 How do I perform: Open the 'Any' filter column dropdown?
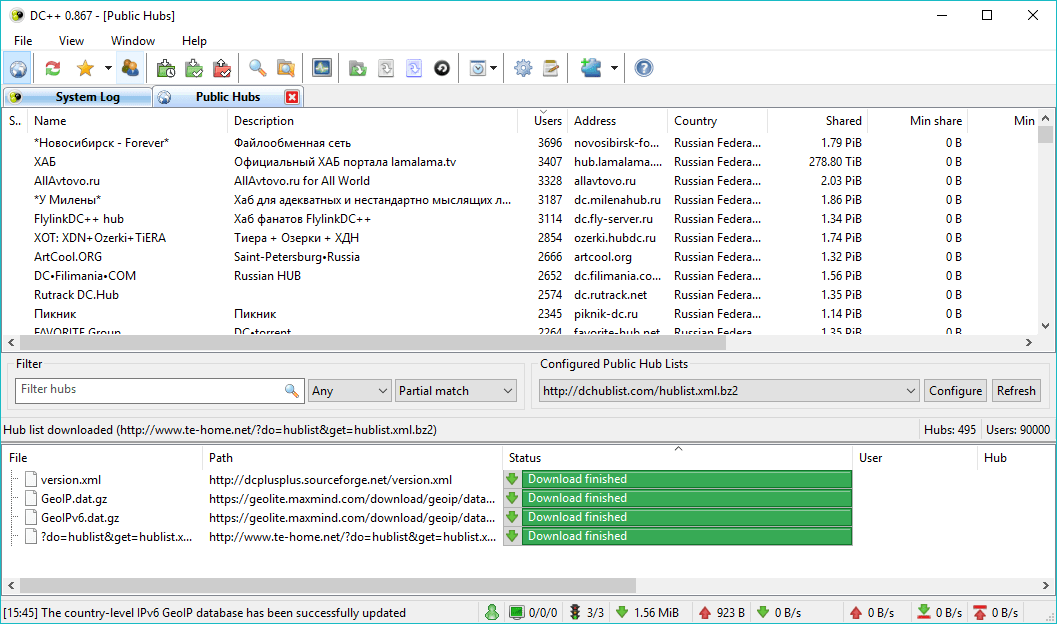click(348, 390)
